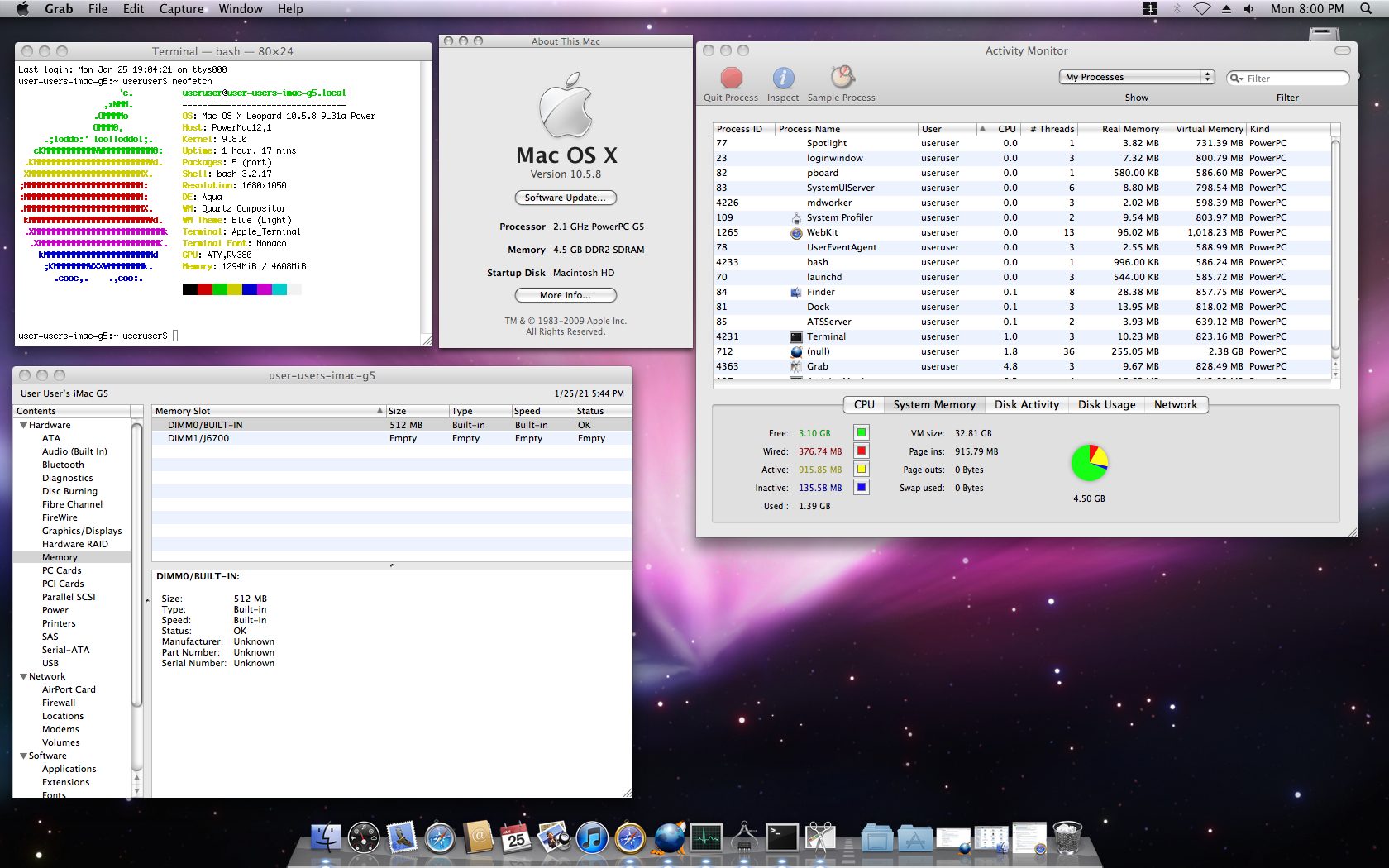
Task: Collapse the Hardware tree section
Action: coord(23,425)
